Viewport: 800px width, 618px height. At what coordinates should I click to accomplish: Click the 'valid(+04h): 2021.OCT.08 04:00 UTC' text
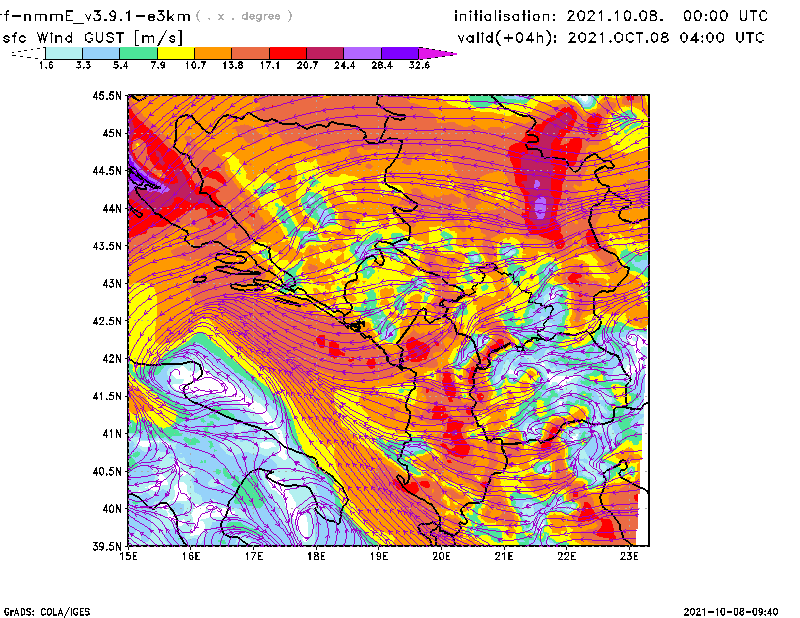click(x=611, y=38)
